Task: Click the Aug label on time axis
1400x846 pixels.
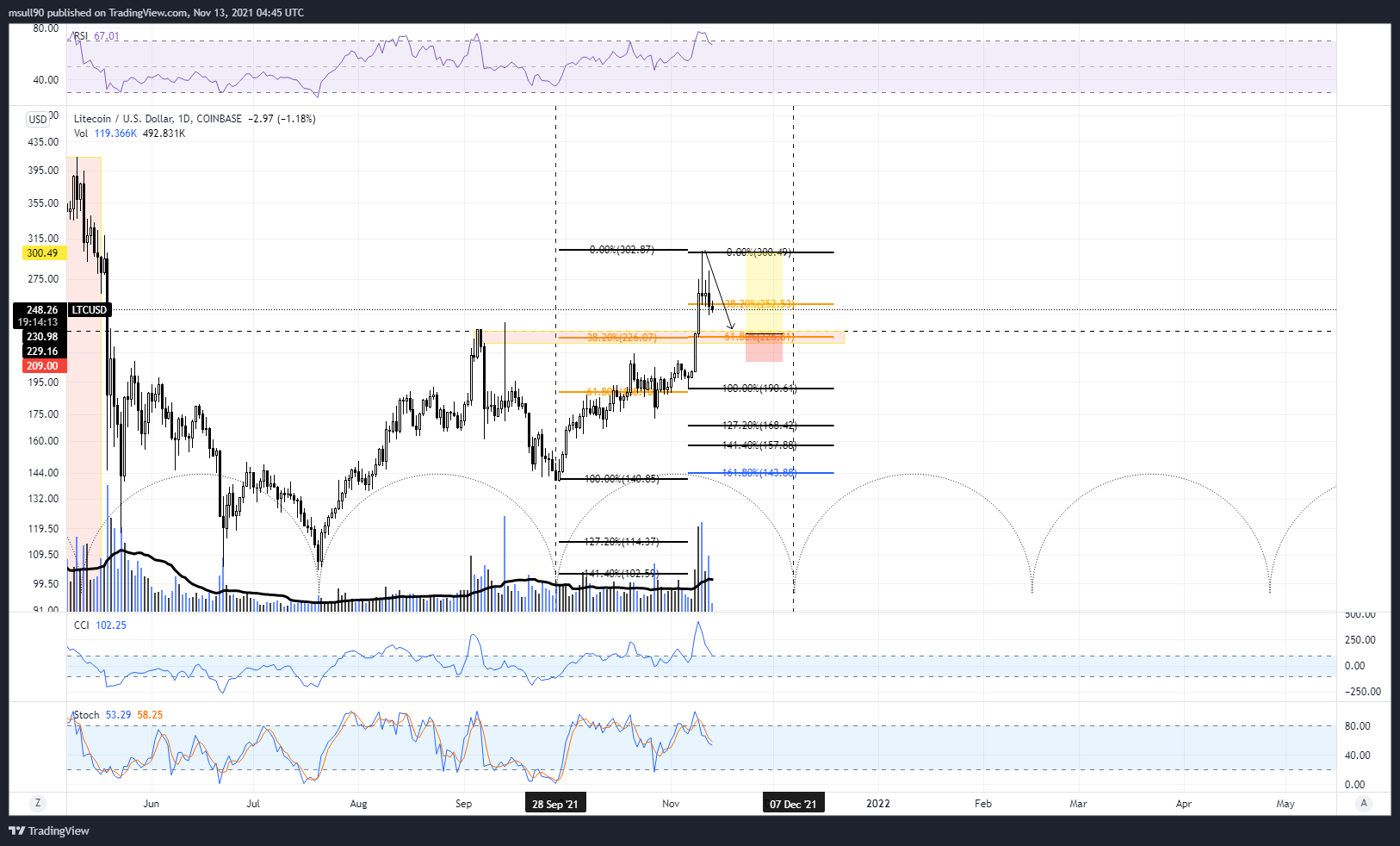Action: pos(358,804)
